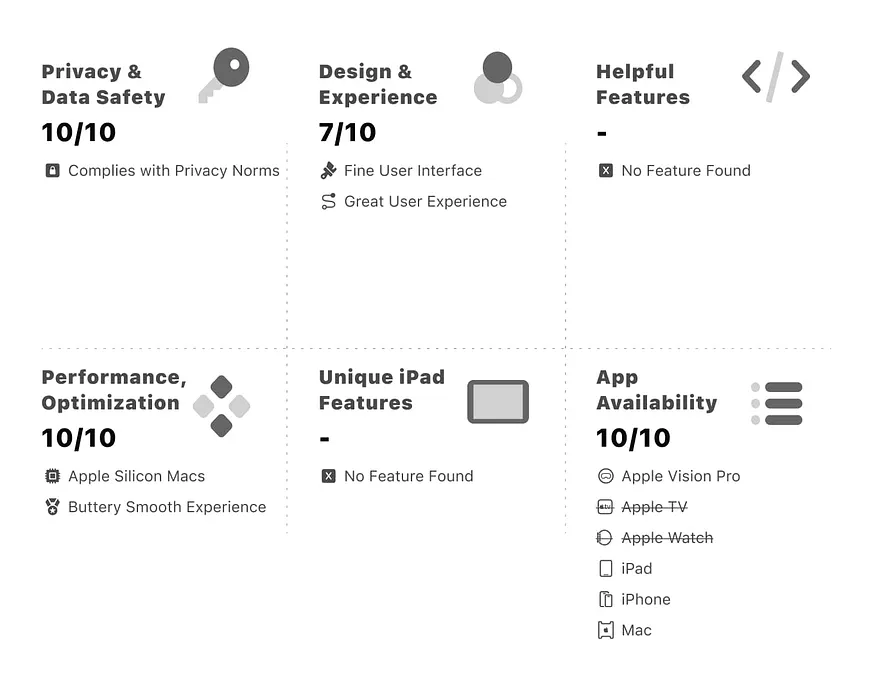Click the list icon beside App Availability
Screen dimensions: 873x697
click(x=777, y=403)
